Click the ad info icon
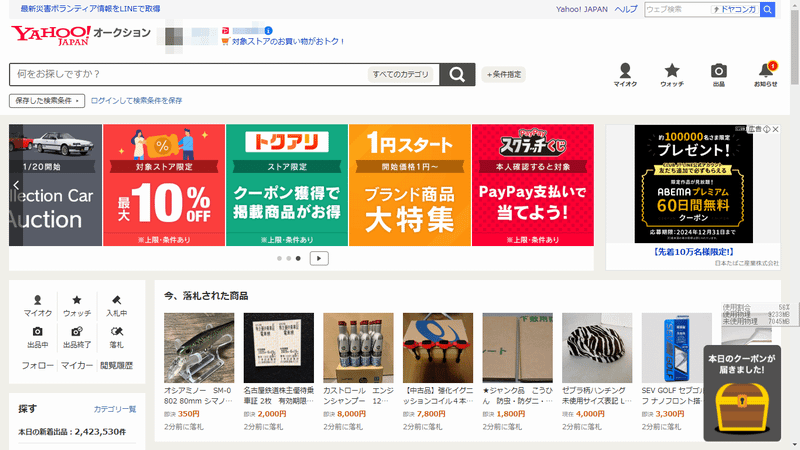 point(766,129)
